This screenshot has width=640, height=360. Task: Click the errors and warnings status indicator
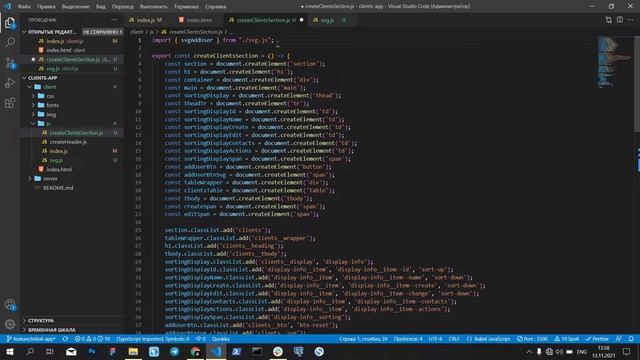pyautogui.click(x=93, y=339)
